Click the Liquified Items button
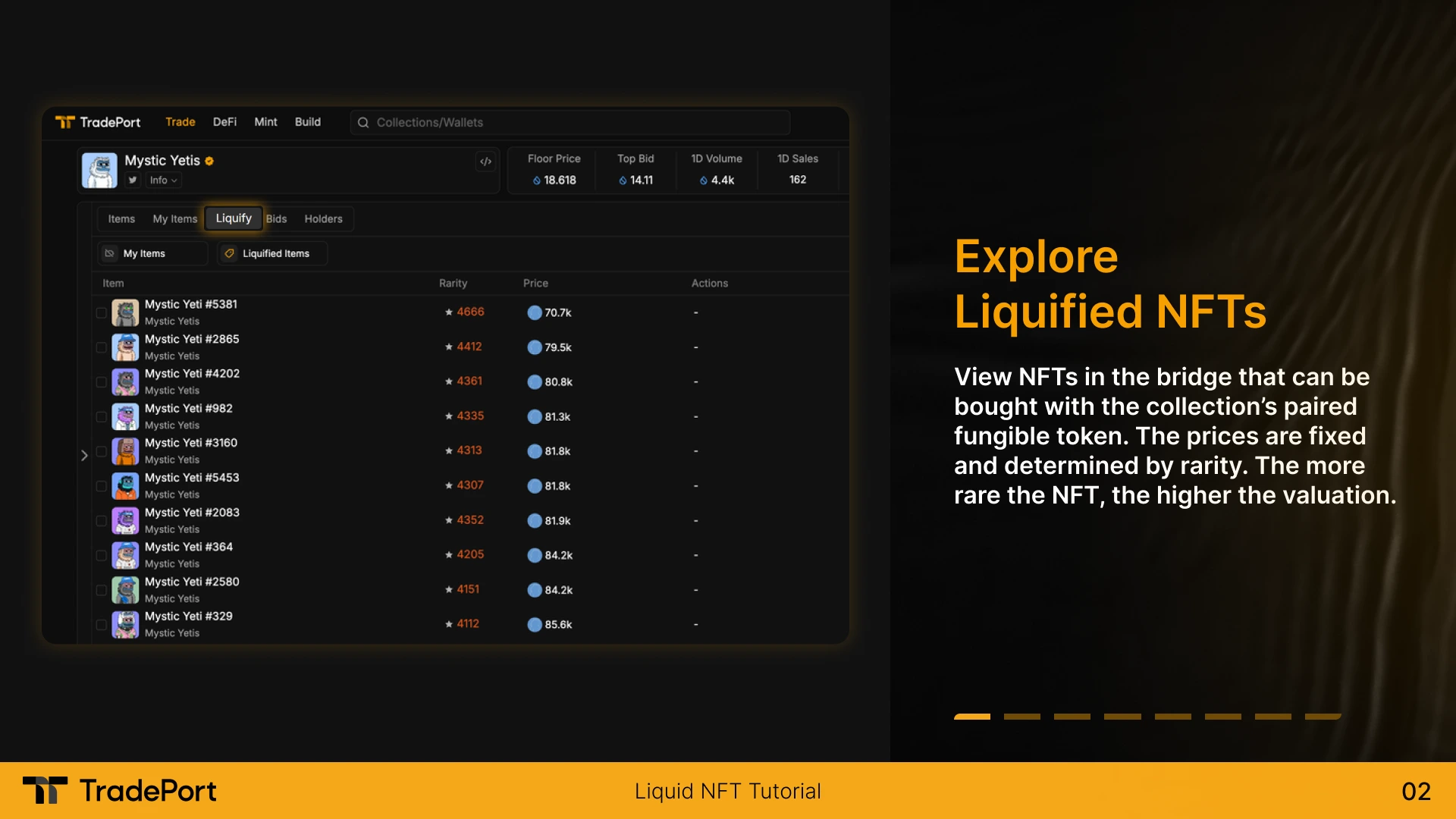The height and width of the screenshot is (819, 1456). pyautogui.click(x=275, y=253)
